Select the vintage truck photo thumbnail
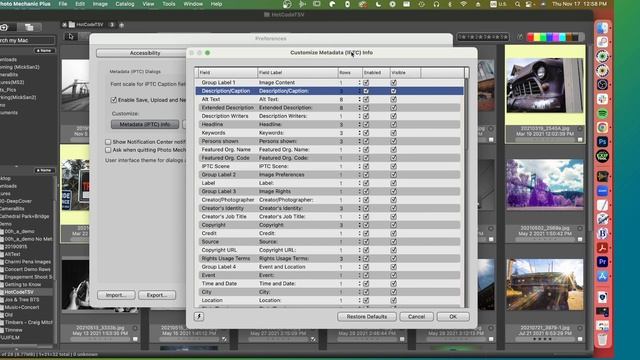The width and height of the screenshot is (640, 360). (x=545, y=85)
